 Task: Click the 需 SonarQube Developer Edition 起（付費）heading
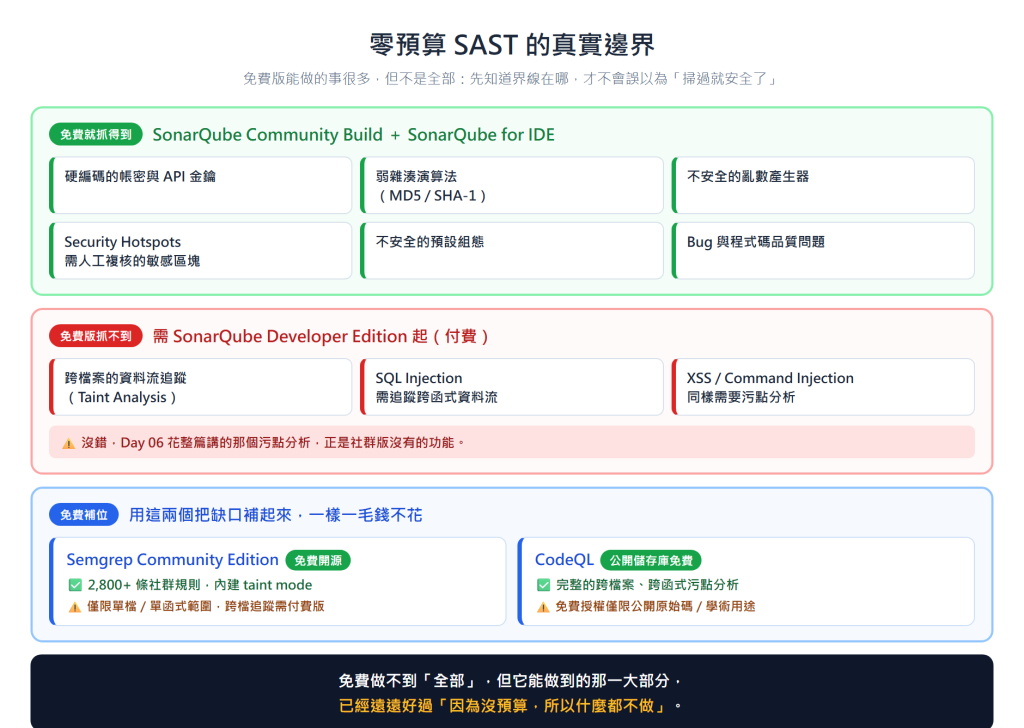click(321, 336)
